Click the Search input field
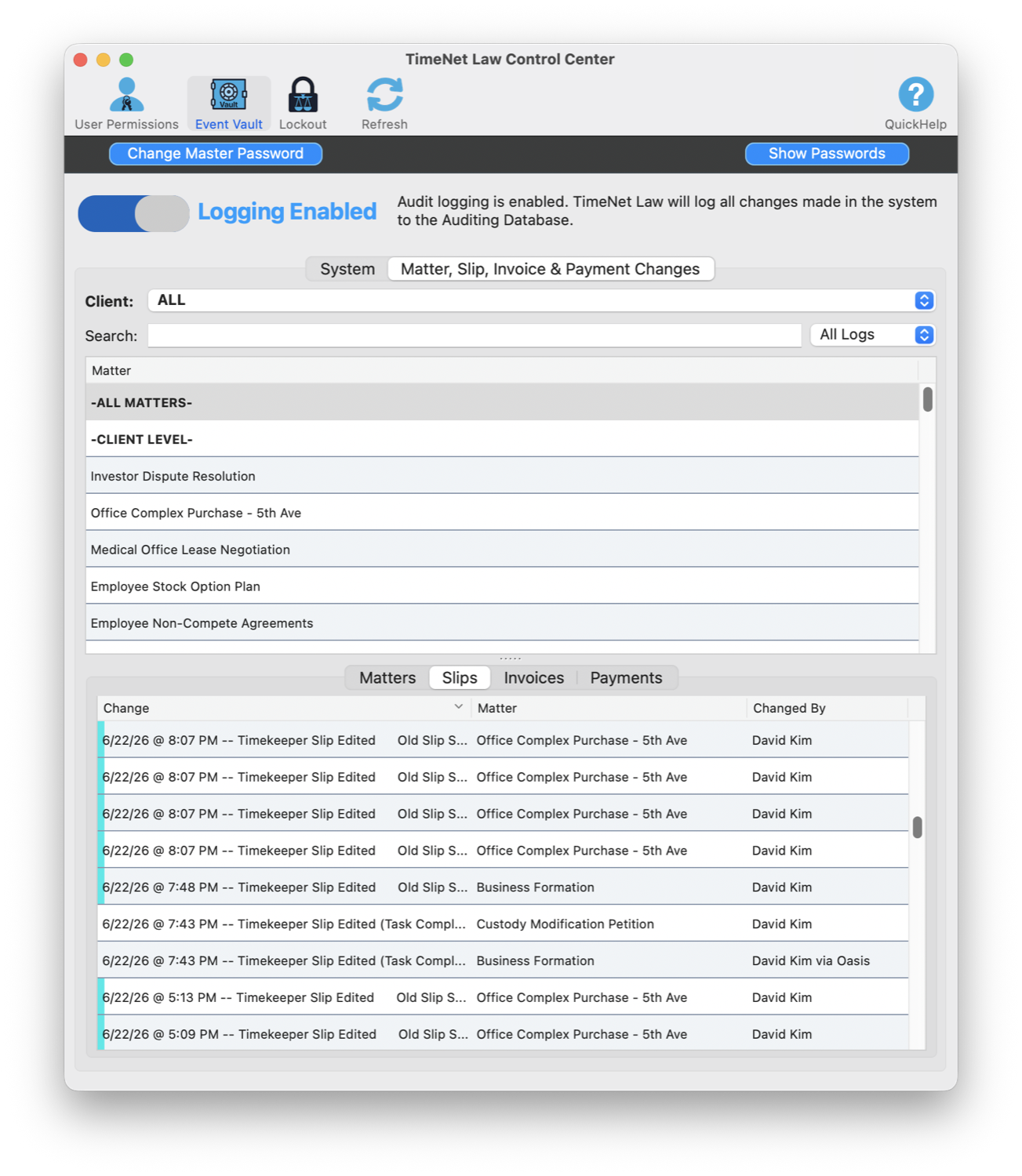This screenshot has width=1022, height=1176. tap(475, 336)
